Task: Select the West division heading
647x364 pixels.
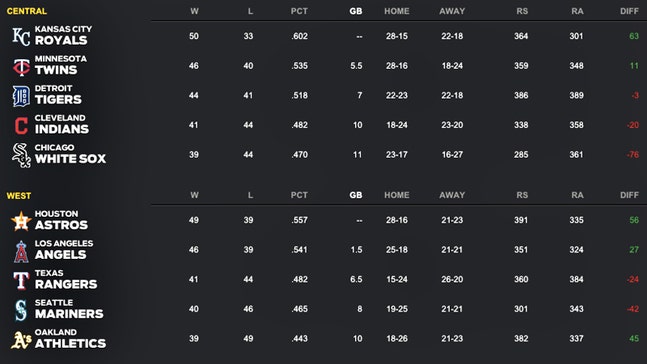Action: coord(19,196)
